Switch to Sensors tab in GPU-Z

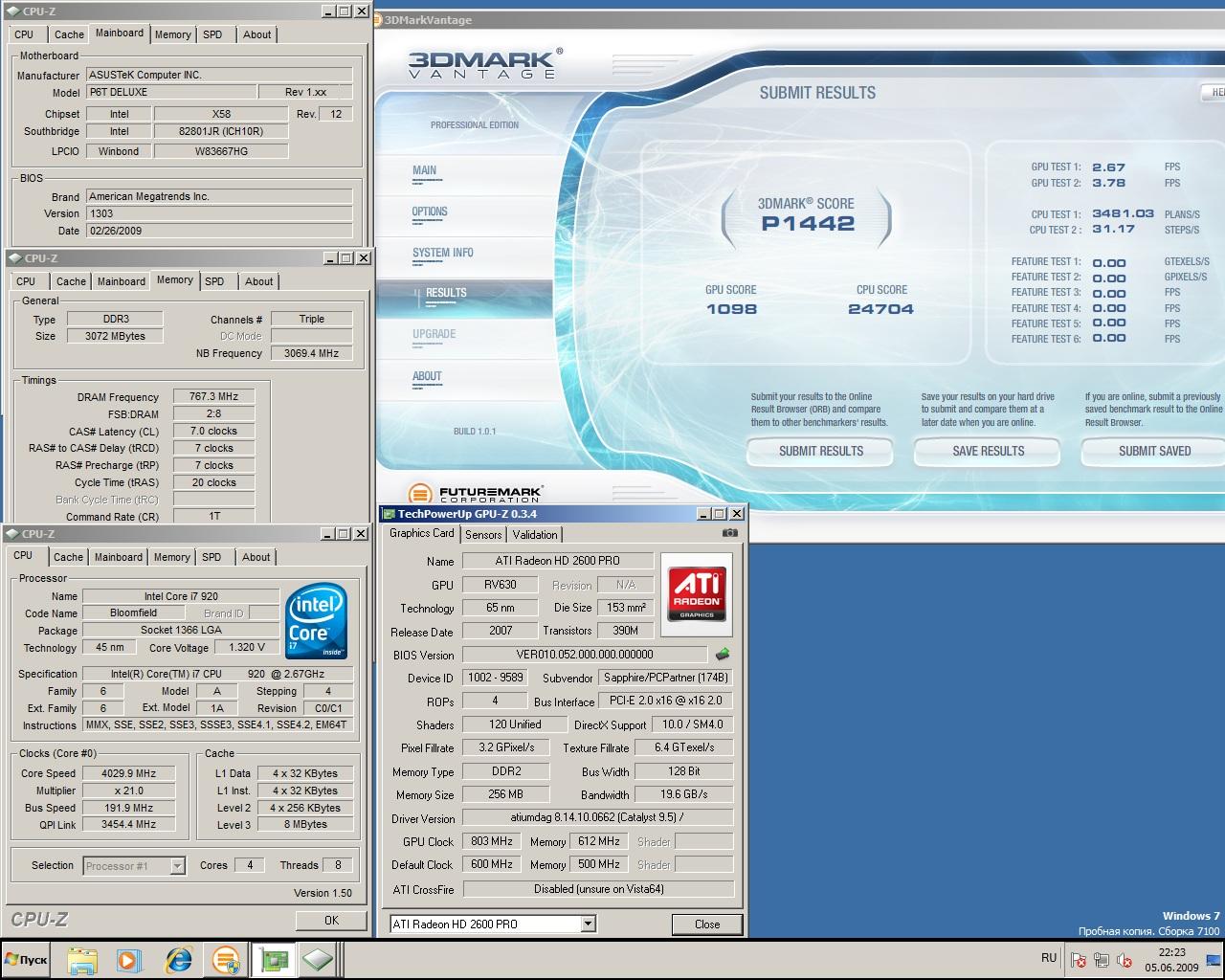coord(483,535)
